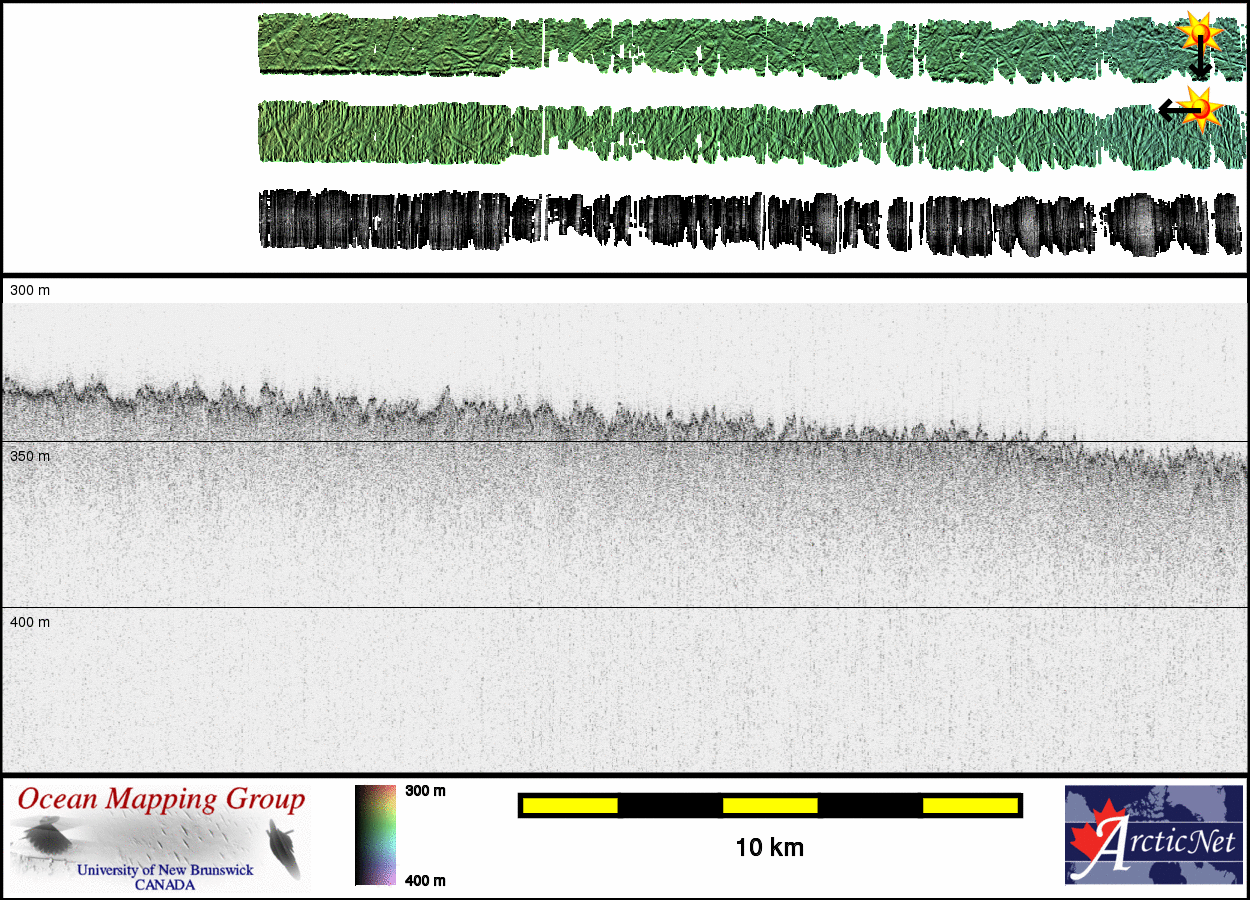The width and height of the screenshot is (1250, 900).
Task: Click the middle yellow segment of the scale bar
Action: pos(769,805)
